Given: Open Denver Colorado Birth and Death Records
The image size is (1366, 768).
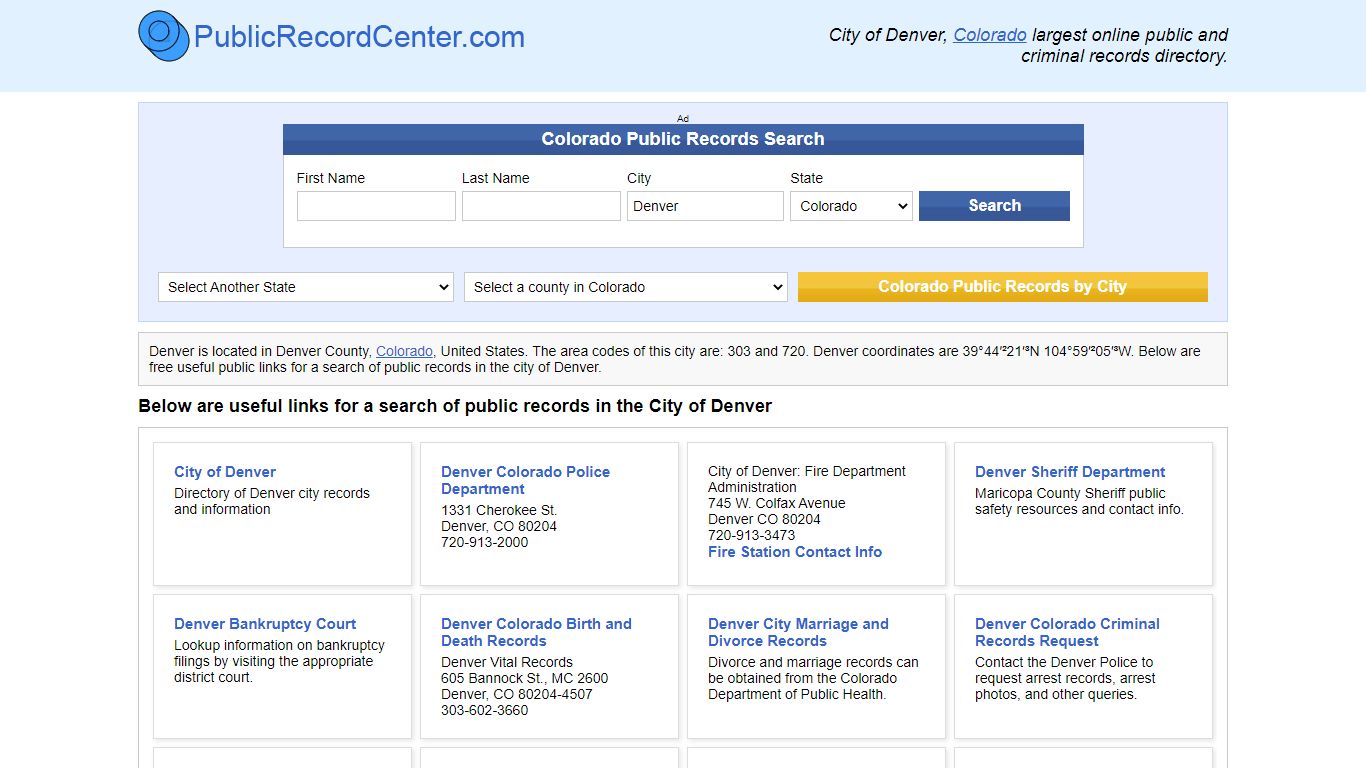Looking at the screenshot, I should tap(536, 632).
